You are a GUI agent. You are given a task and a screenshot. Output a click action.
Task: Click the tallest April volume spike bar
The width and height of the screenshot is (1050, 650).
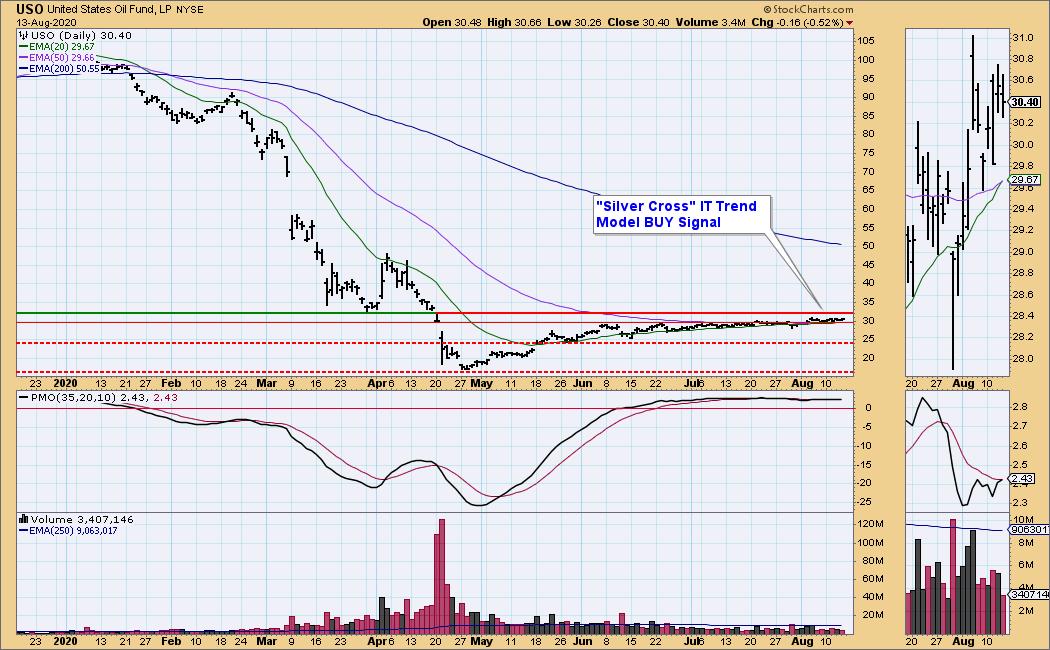pos(441,576)
